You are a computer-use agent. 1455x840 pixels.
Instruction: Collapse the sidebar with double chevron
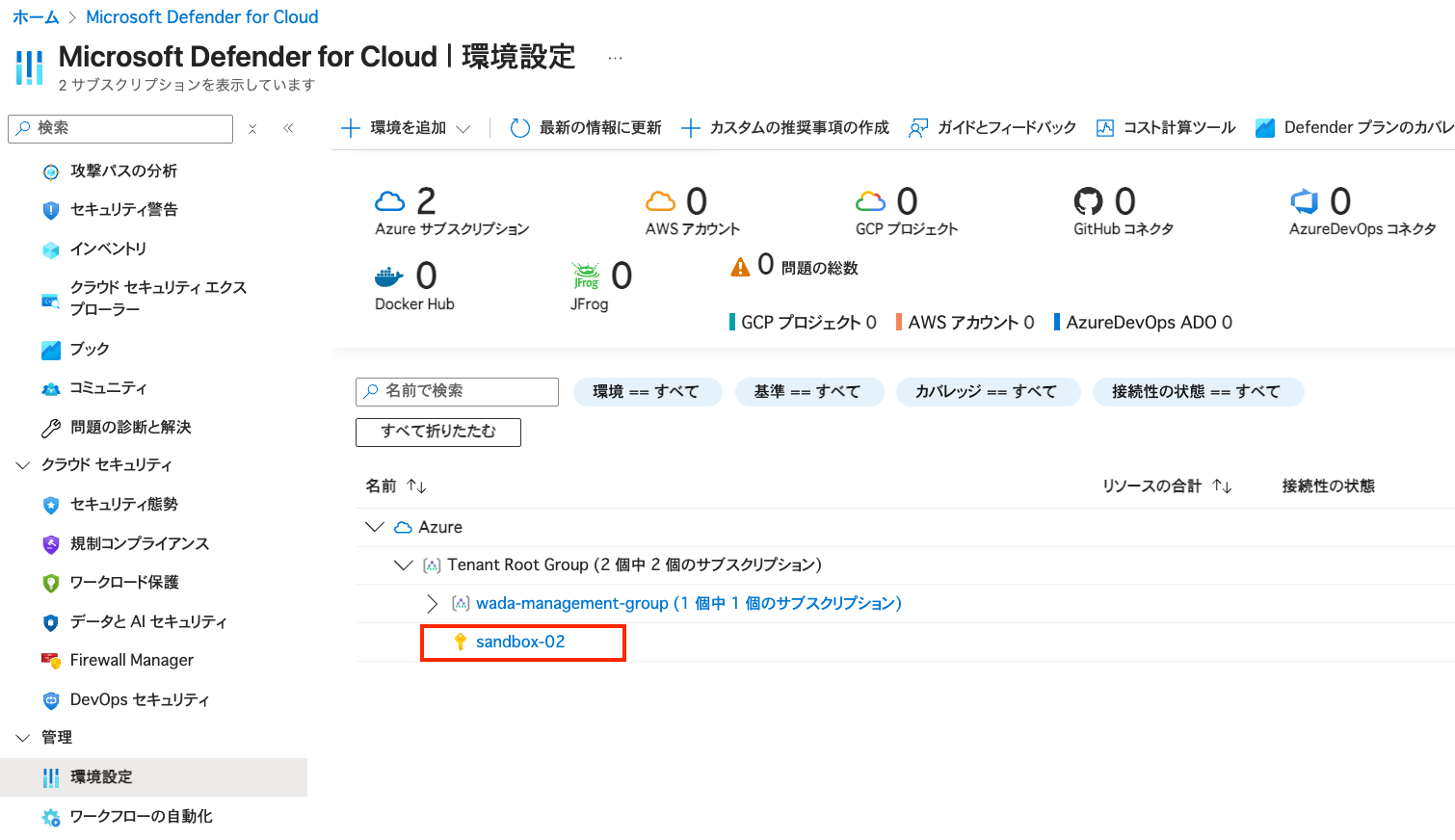pos(288,128)
